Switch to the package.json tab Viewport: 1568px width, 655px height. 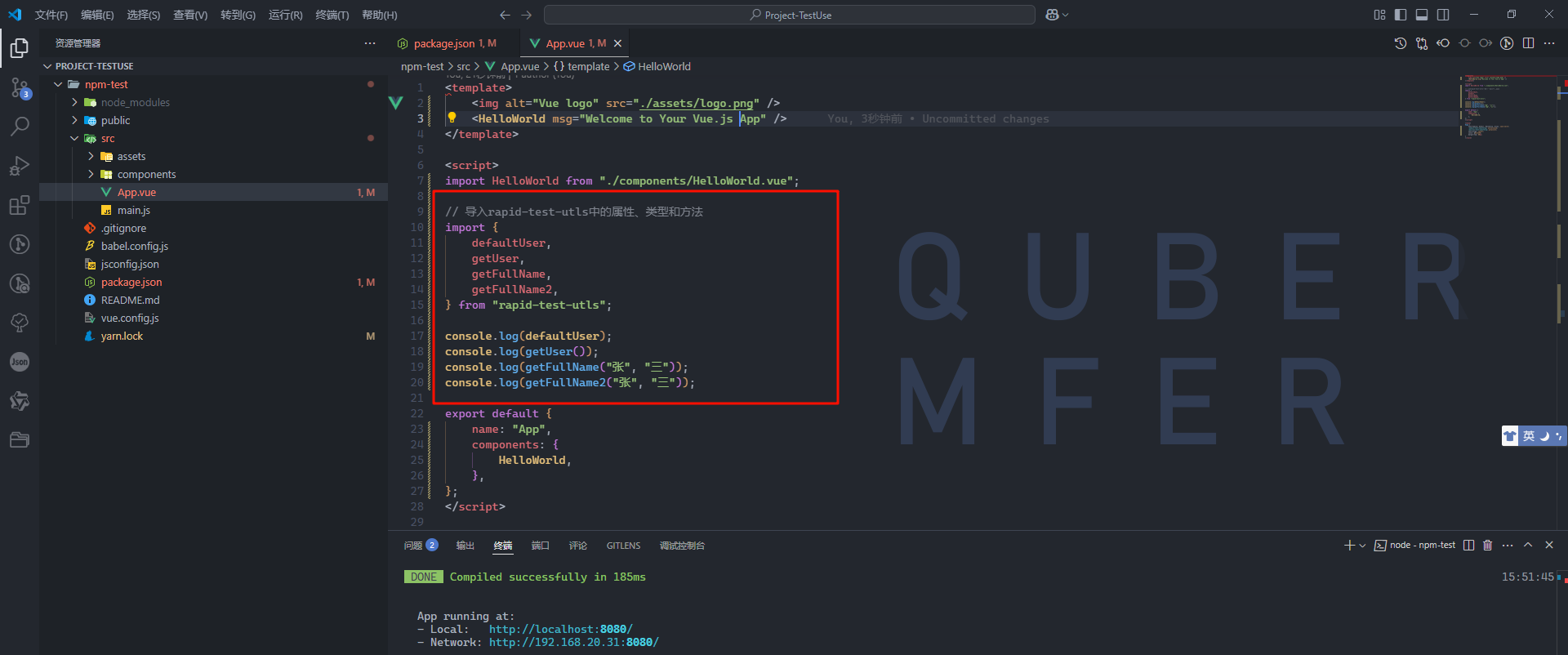pos(444,43)
